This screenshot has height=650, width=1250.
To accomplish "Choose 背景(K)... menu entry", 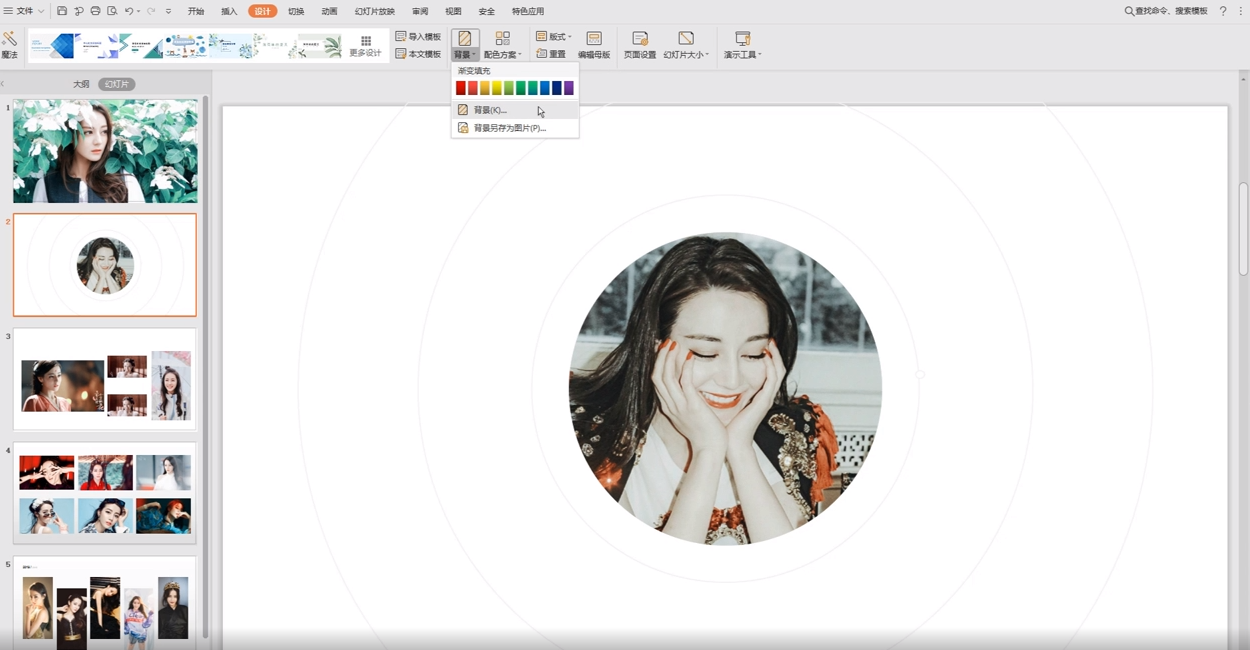I will (515, 110).
